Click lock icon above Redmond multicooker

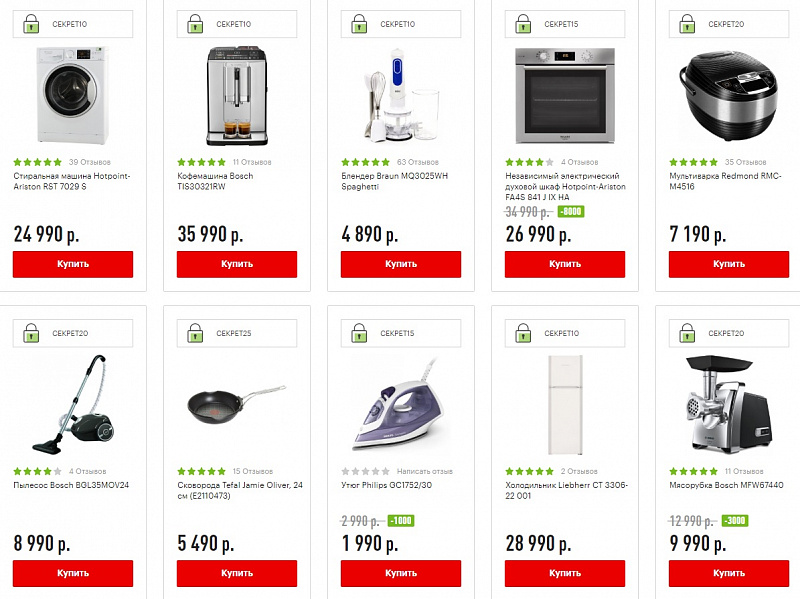pyautogui.click(x=688, y=24)
